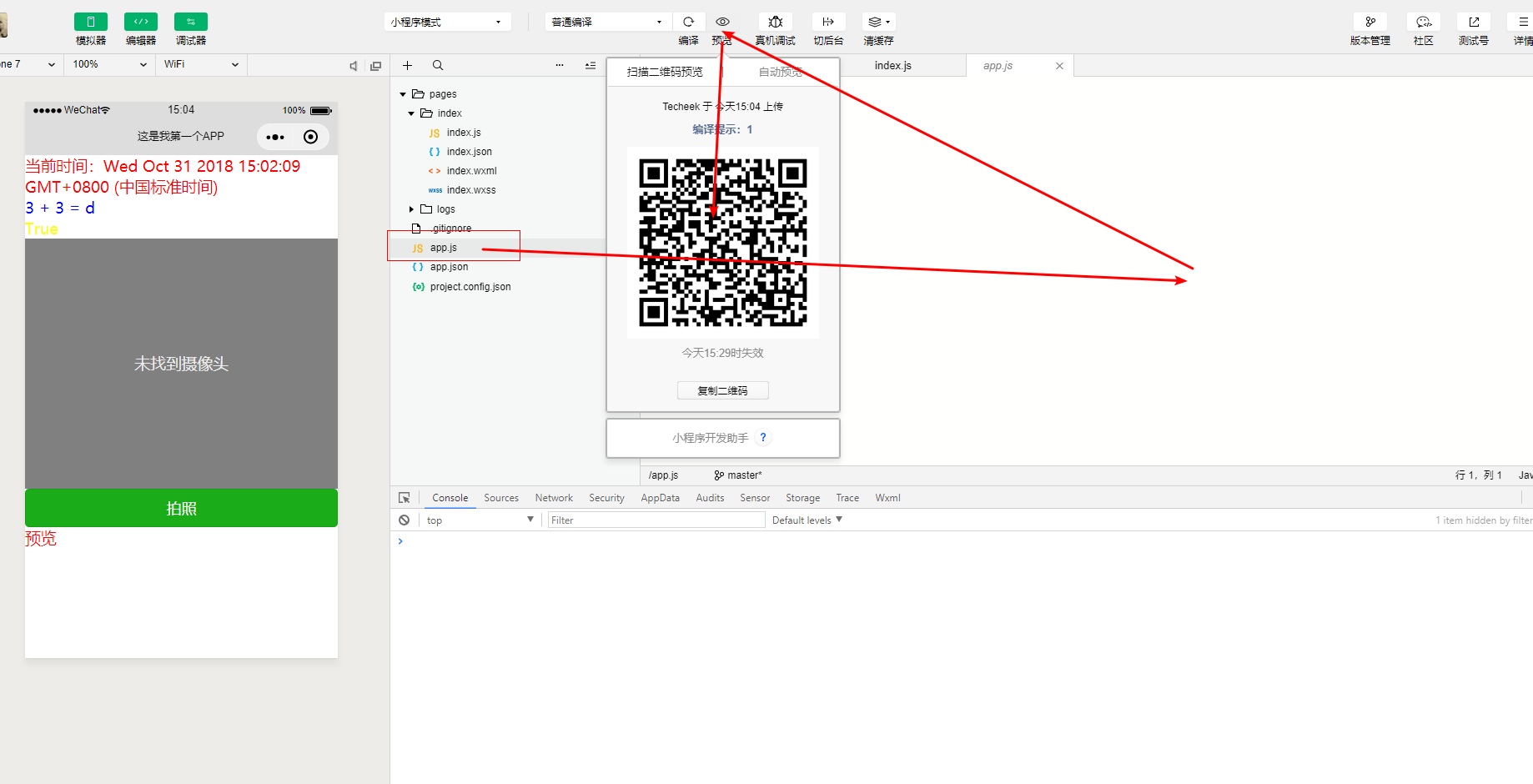1533x784 pixels.
Task: Click the clear cache layers icon
Action: 877,23
